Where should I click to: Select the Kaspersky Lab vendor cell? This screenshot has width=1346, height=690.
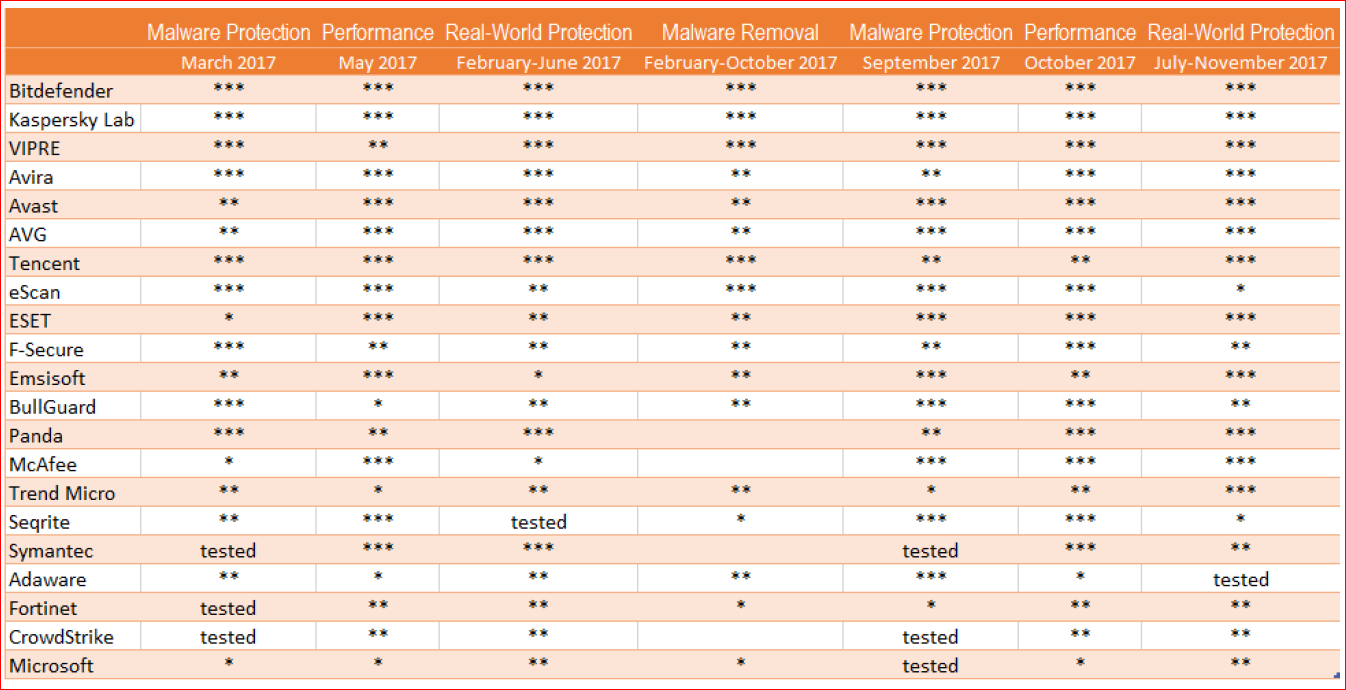pos(71,120)
